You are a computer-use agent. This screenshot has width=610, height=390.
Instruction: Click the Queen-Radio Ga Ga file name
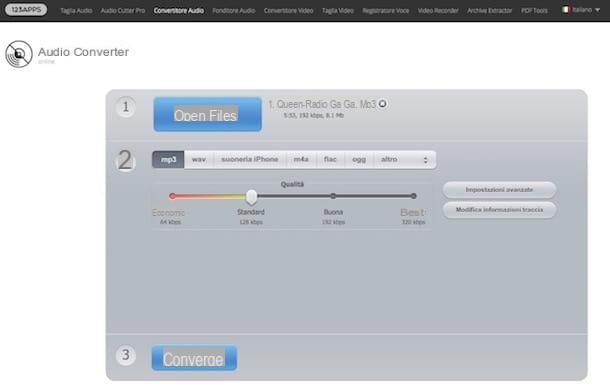[x=322, y=104]
